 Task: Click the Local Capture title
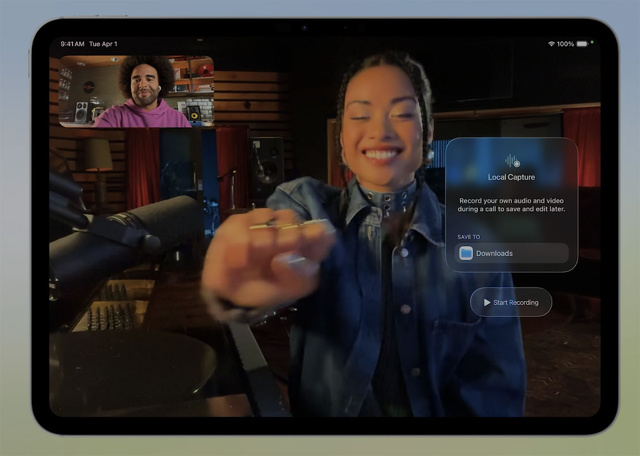(x=511, y=177)
